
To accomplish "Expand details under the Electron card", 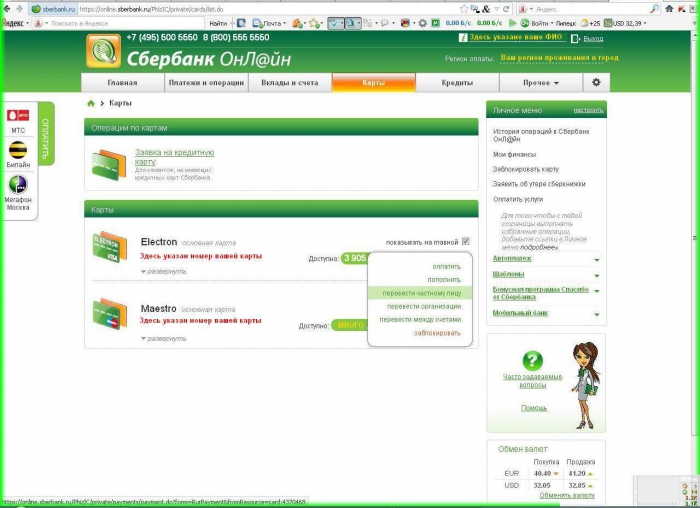I will click(164, 271).
